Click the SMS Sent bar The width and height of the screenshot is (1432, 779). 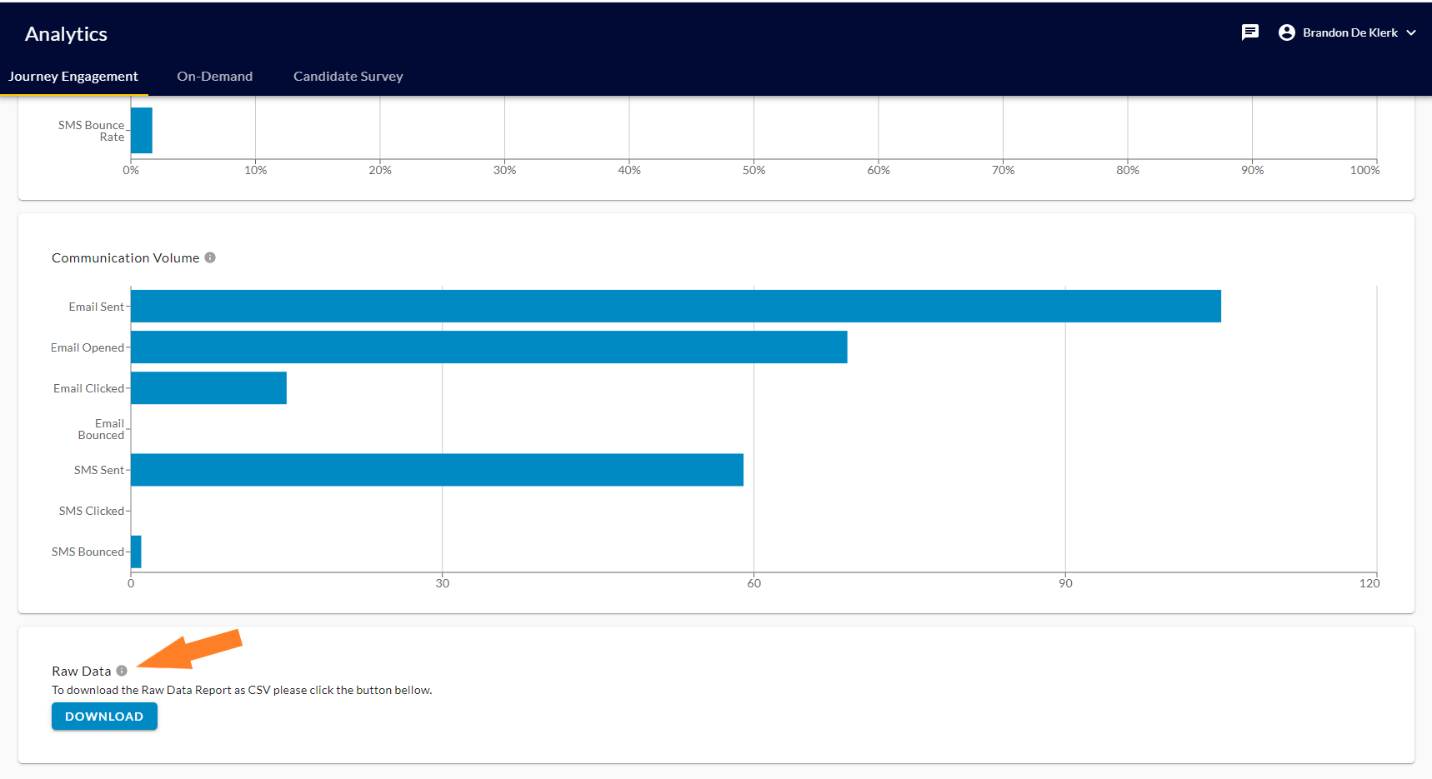[x=437, y=470]
